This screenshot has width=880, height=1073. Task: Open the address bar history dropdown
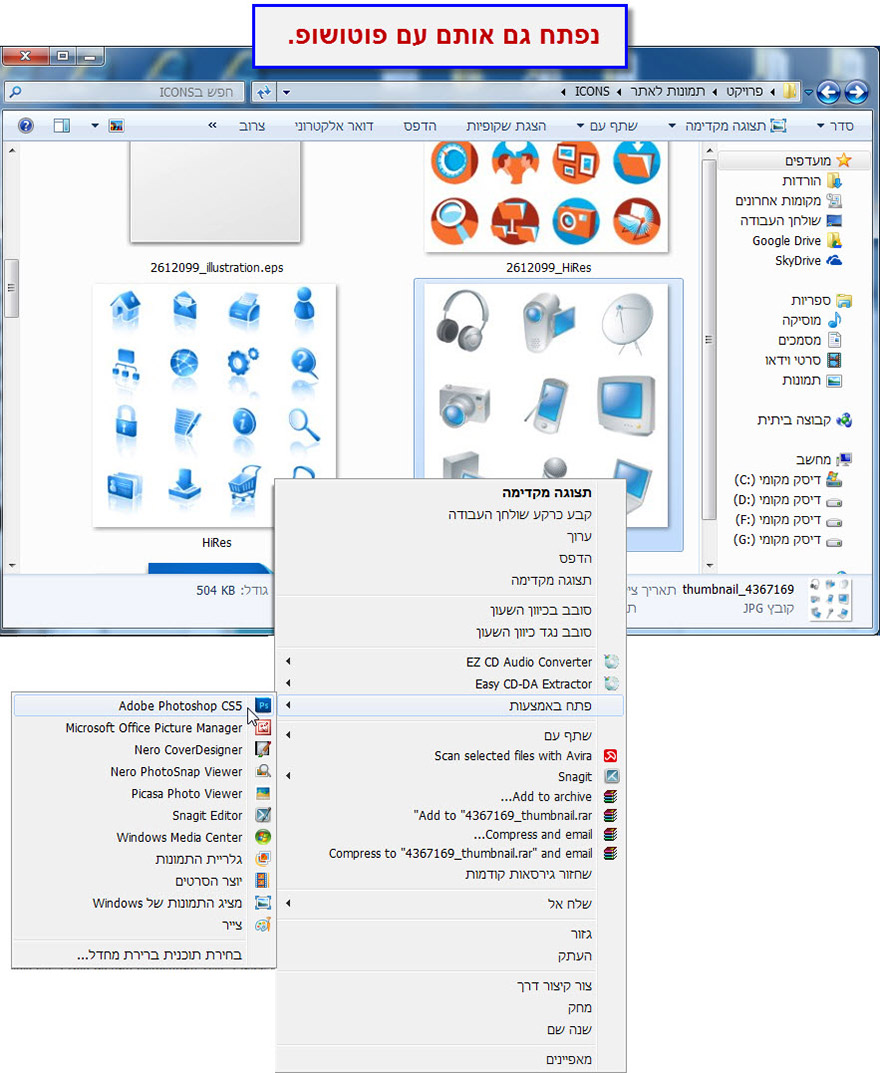coord(287,92)
